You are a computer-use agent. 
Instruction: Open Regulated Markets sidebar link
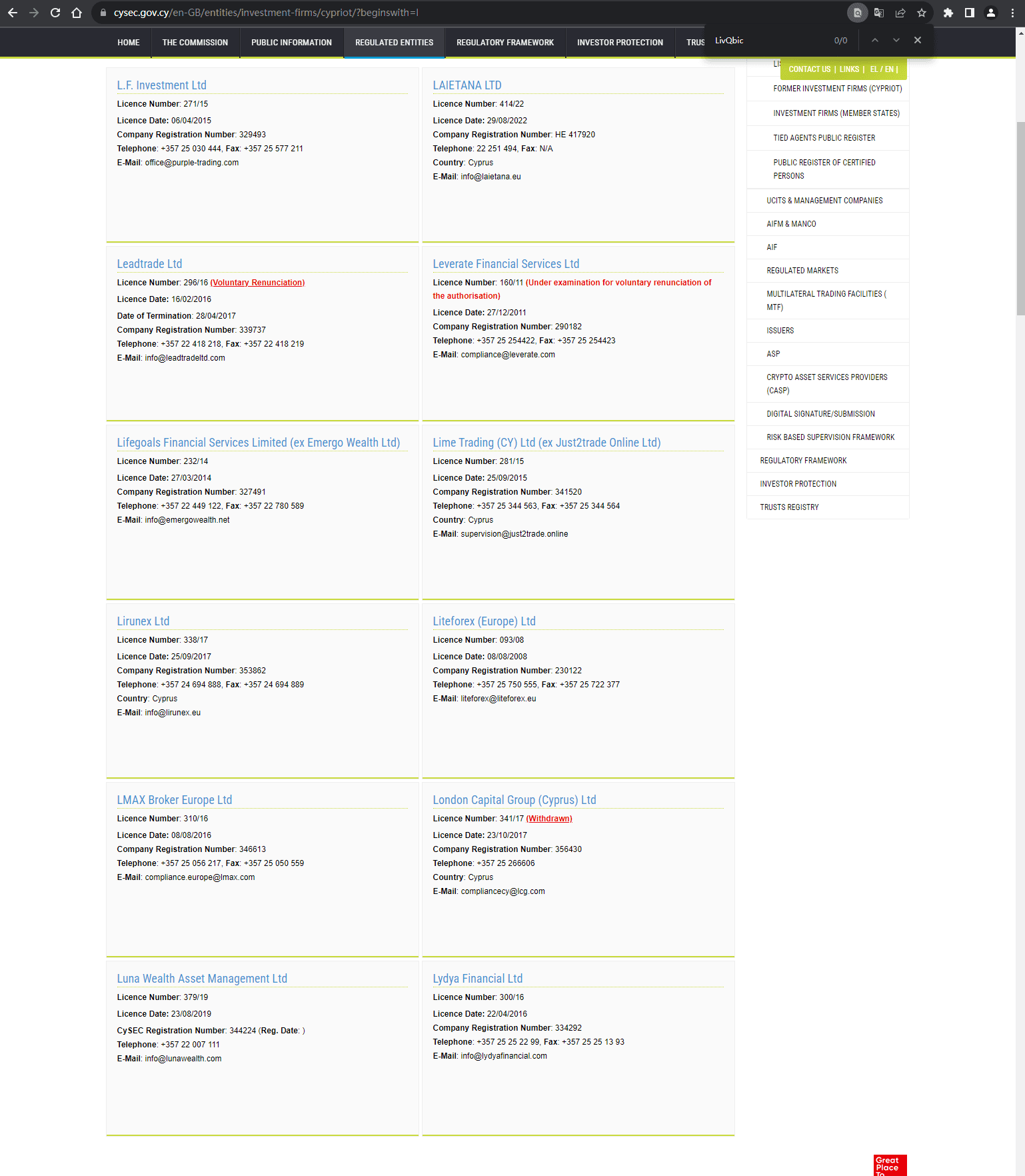click(802, 271)
